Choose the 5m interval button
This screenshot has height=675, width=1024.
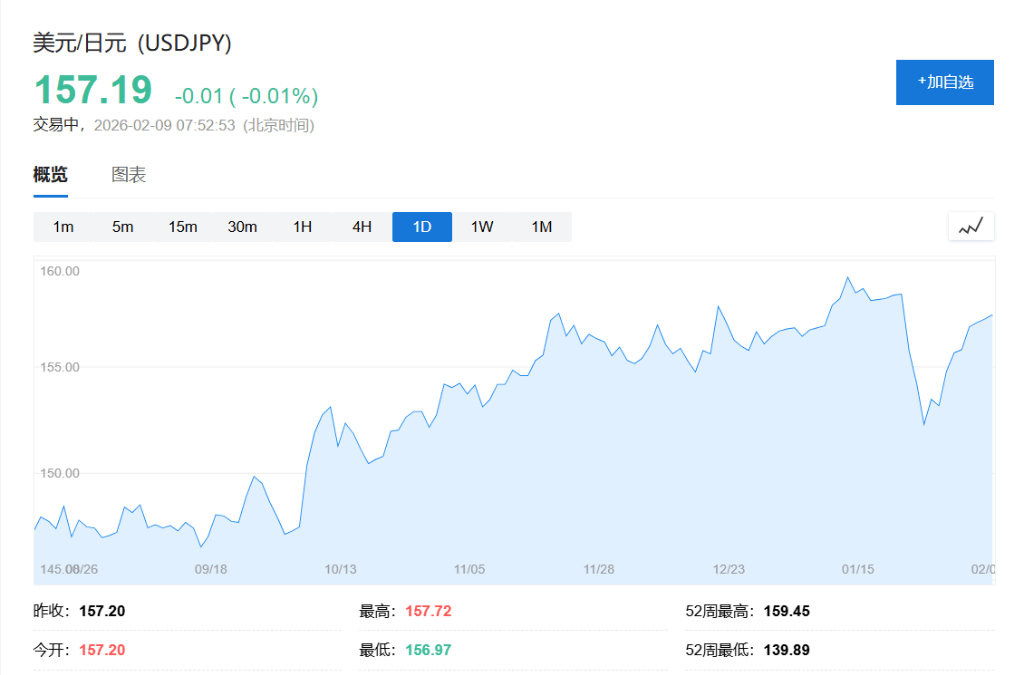coord(123,227)
